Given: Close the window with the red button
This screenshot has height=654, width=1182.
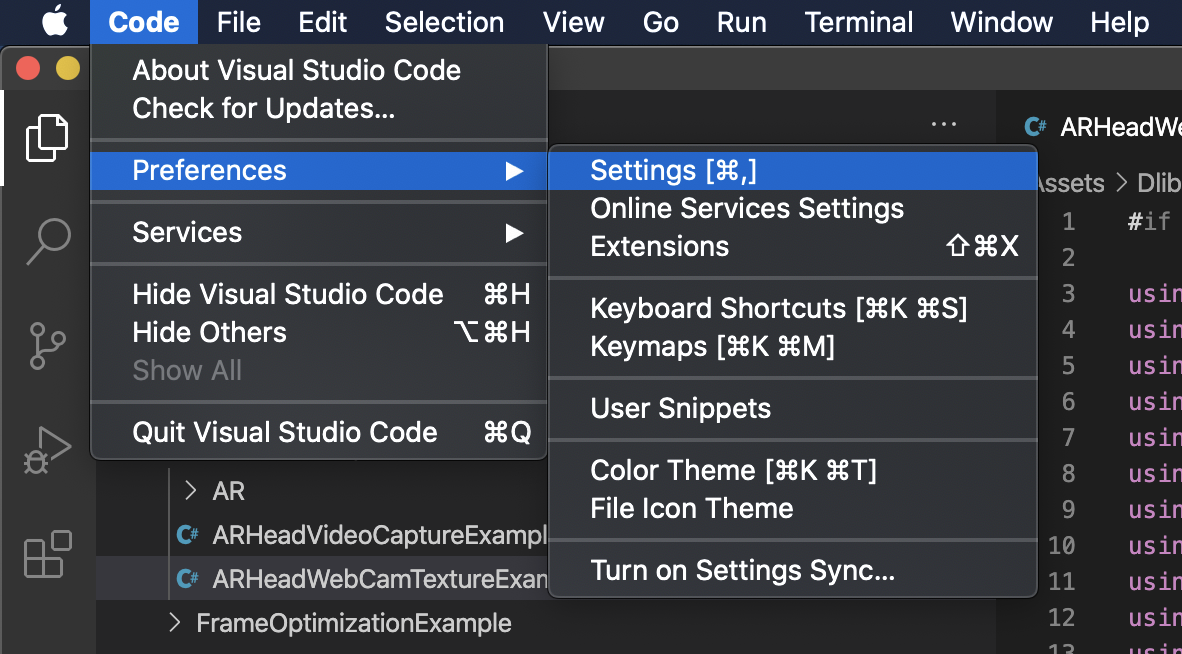Looking at the screenshot, I should point(28,69).
